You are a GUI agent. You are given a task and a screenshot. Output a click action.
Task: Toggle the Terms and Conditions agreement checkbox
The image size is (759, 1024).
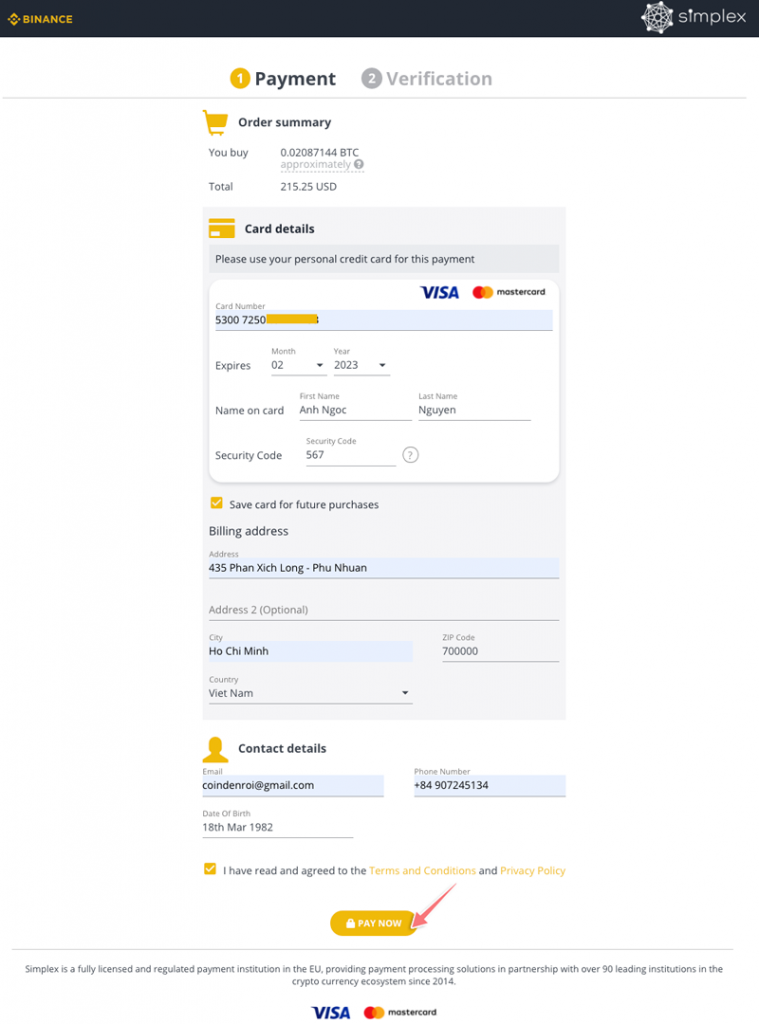click(210, 870)
